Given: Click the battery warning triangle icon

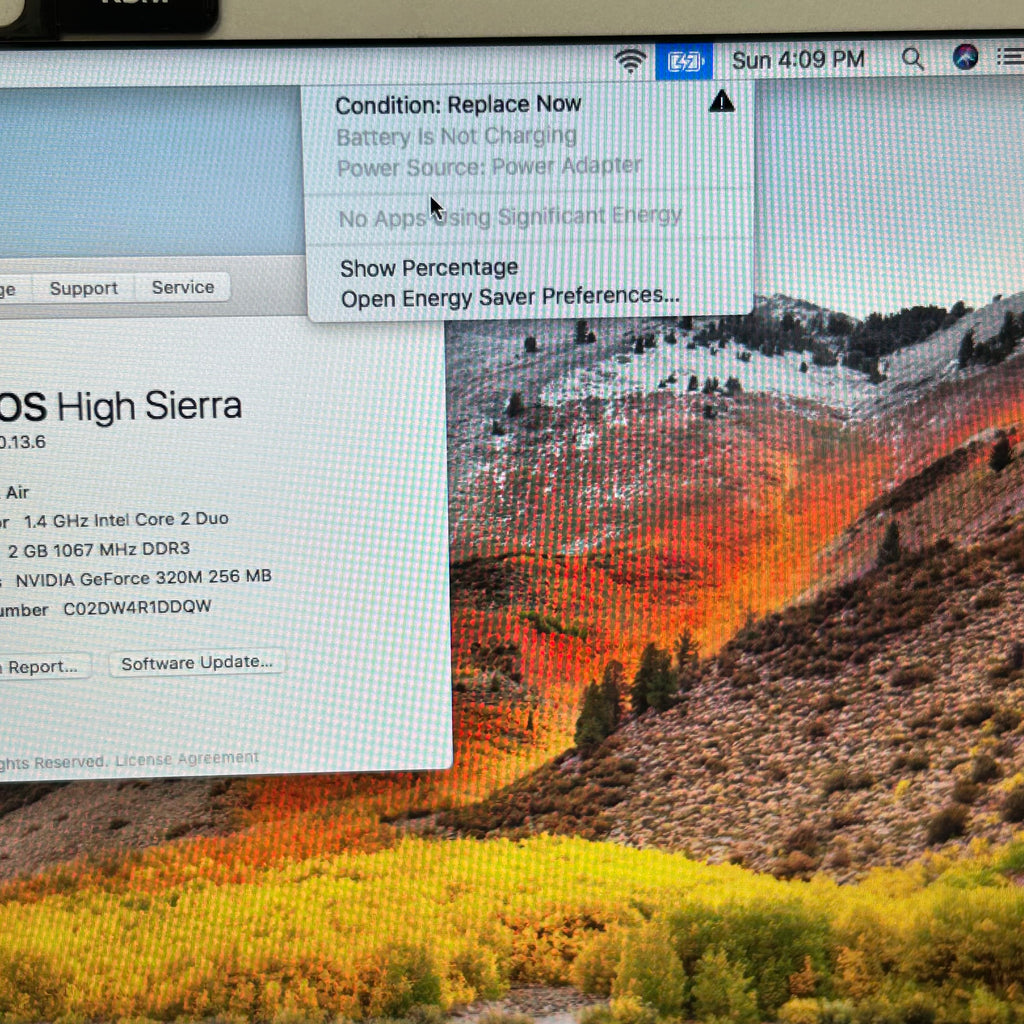Looking at the screenshot, I should coord(722,101).
